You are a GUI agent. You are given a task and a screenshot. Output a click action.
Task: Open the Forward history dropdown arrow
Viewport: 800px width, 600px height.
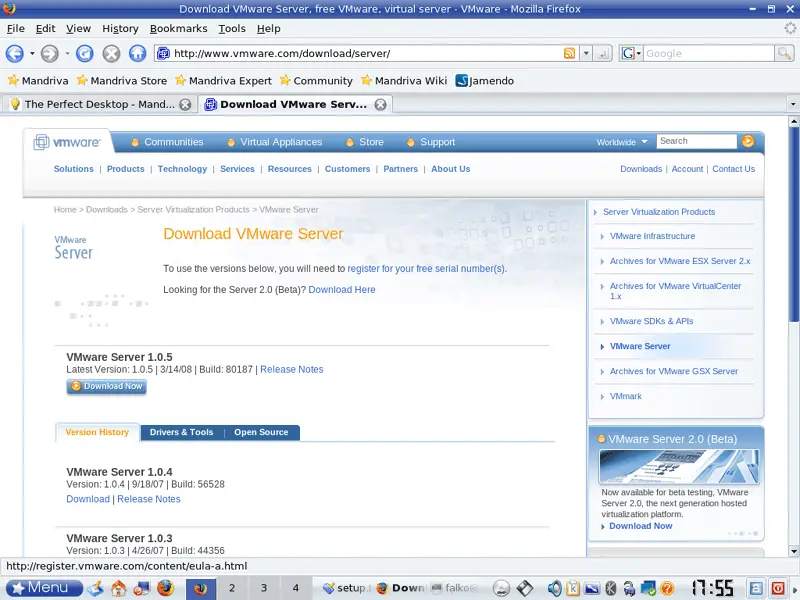coord(67,53)
